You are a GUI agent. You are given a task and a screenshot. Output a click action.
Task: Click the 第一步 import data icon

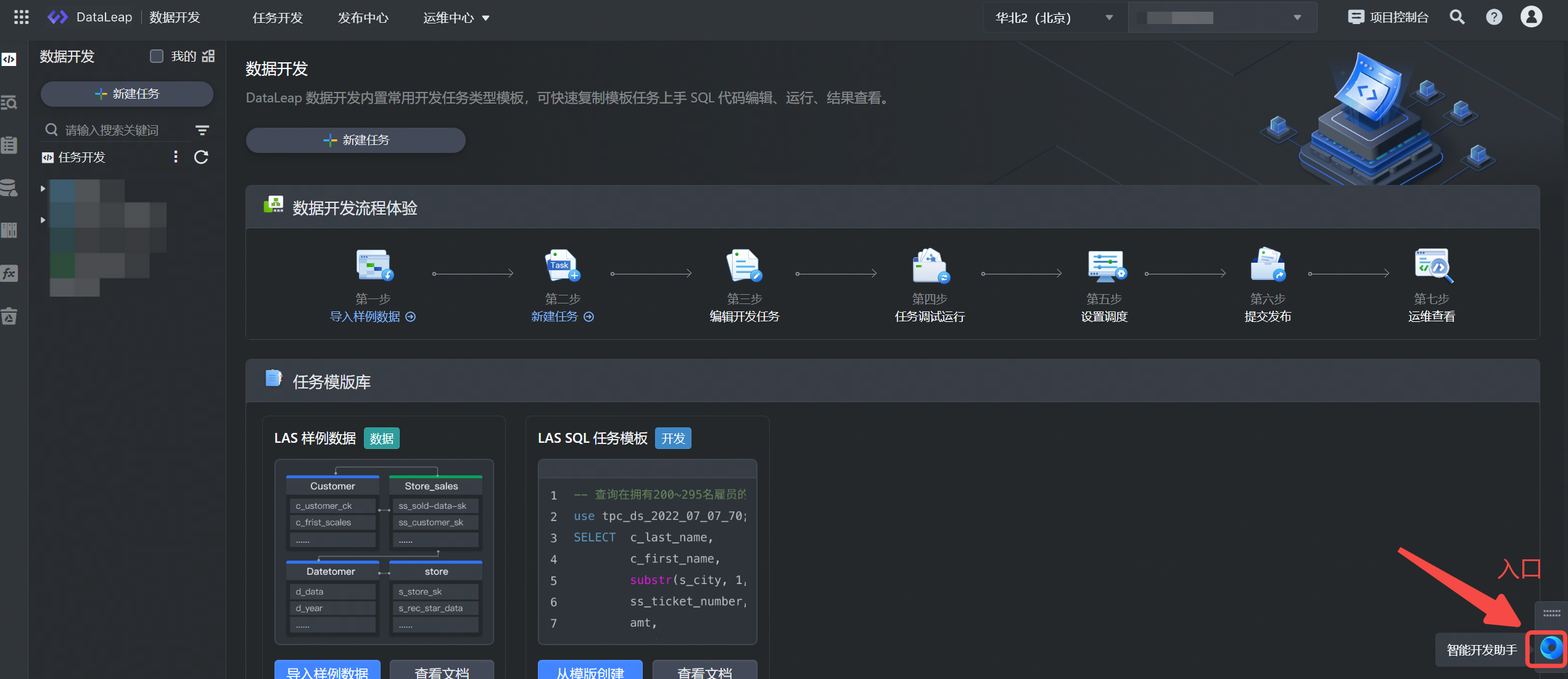[374, 265]
